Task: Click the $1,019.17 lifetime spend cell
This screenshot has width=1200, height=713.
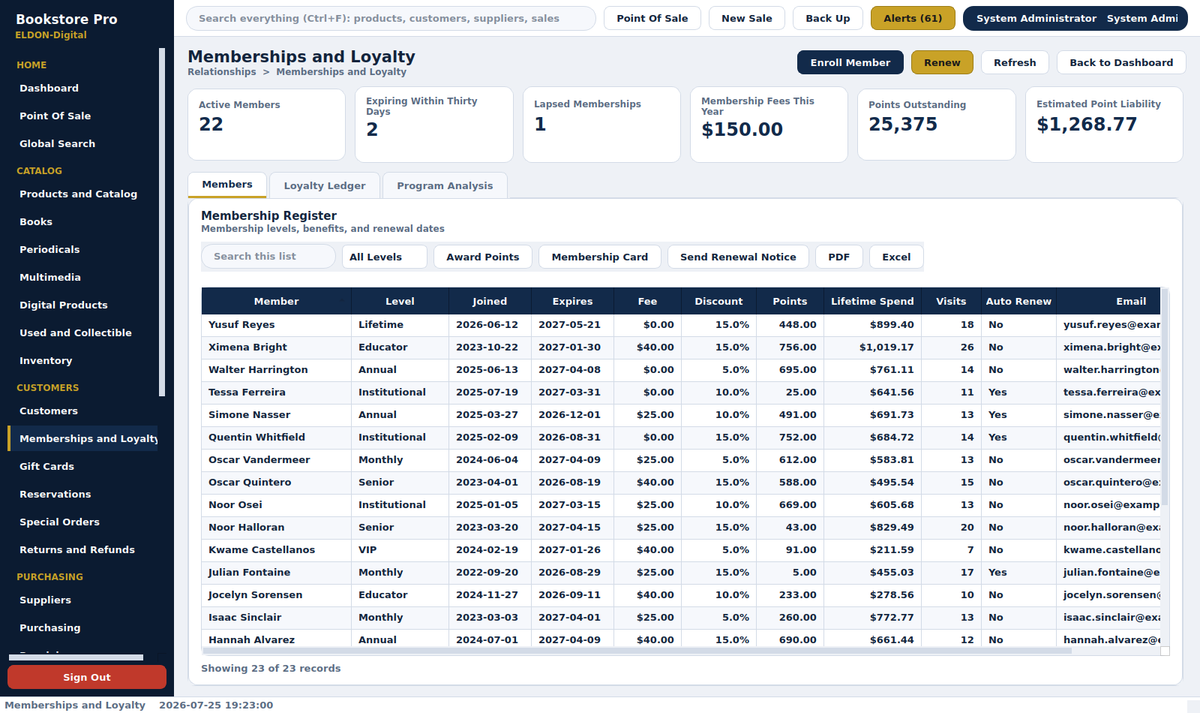Action: 873,347
